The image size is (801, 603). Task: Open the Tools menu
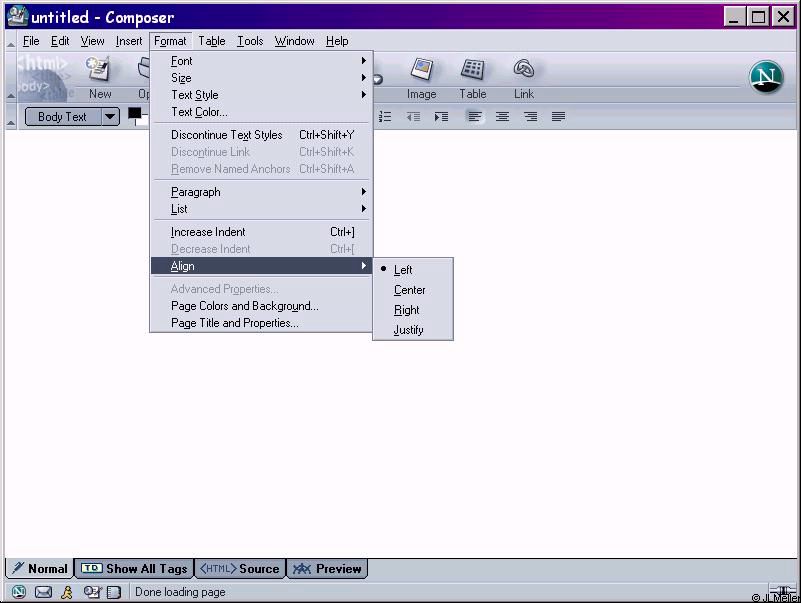click(x=250, y=41)
